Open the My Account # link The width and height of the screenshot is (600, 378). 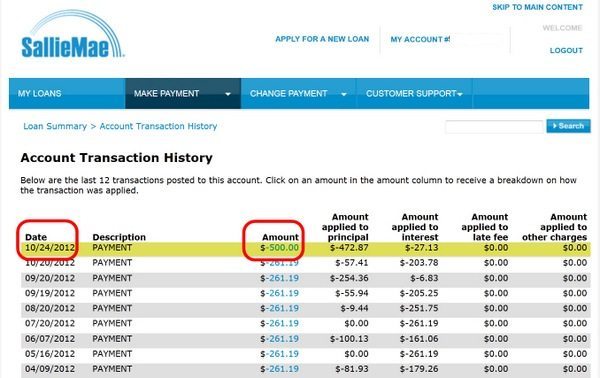420,39
